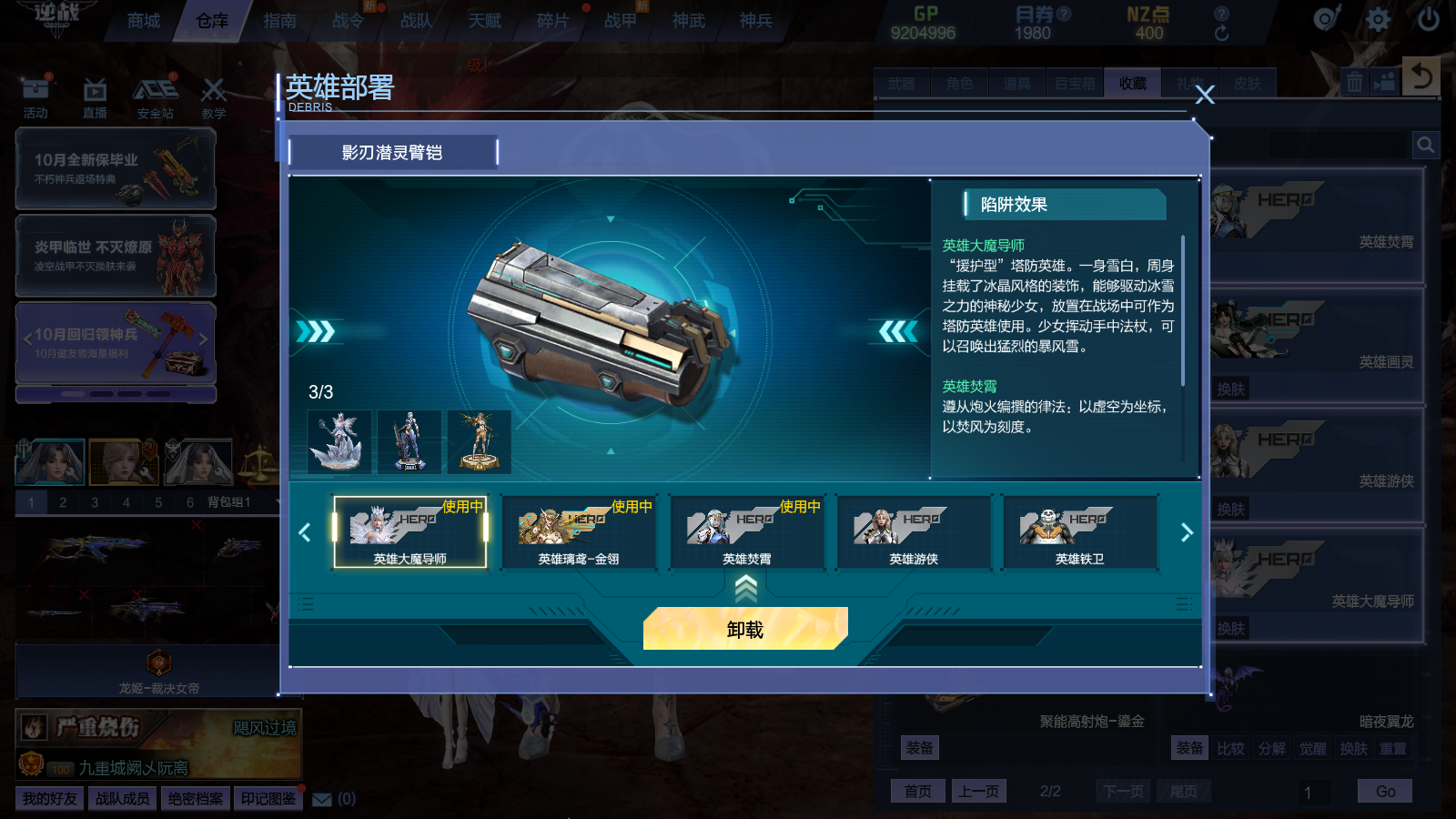Open the 收藏 collection tab
The width and height of the screenshot is (1456, 819).
point(1133,84)
